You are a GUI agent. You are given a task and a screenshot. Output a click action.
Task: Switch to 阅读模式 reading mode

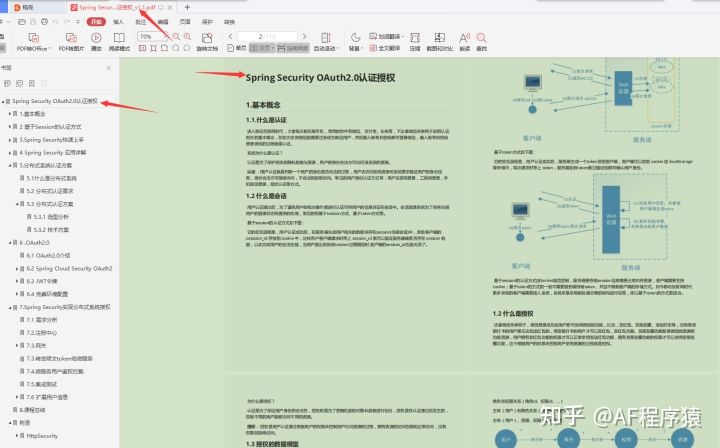point(119,42)
